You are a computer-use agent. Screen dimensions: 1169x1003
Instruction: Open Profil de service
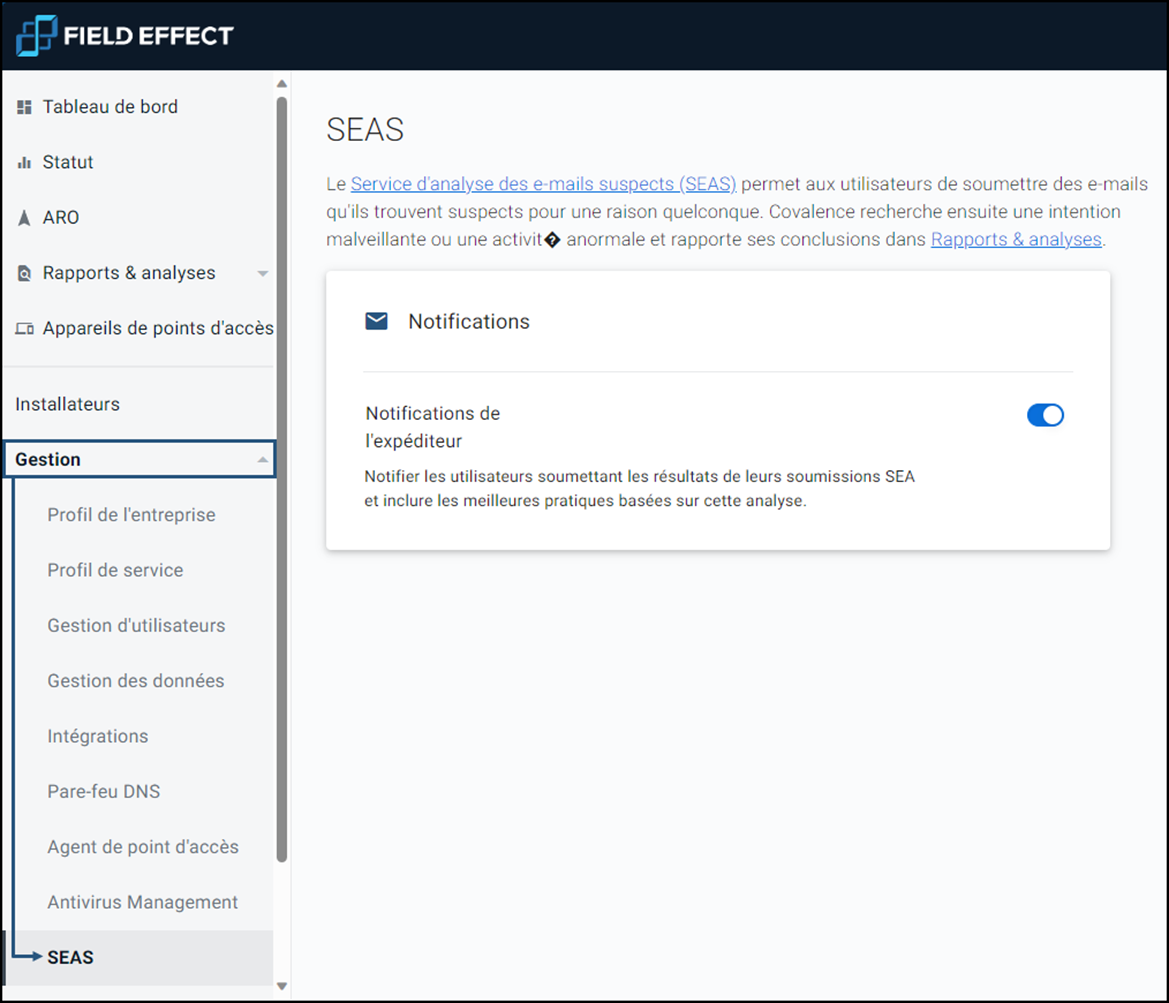point(116,570)
